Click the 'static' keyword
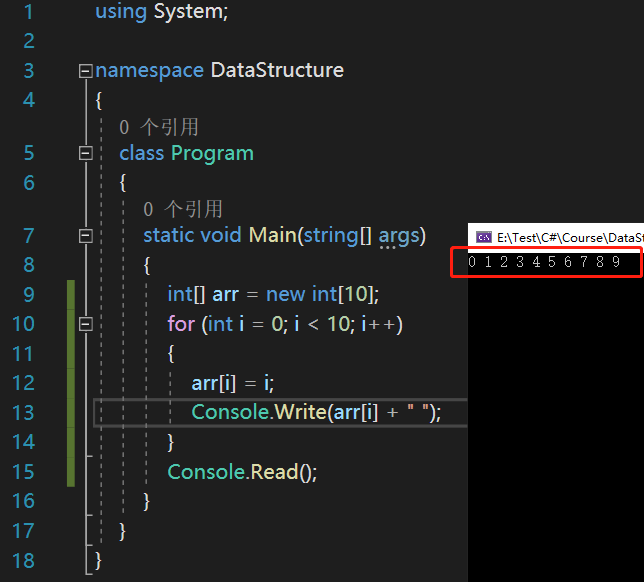The width and height of the screenshot is (644, 582). coord(168,236)
